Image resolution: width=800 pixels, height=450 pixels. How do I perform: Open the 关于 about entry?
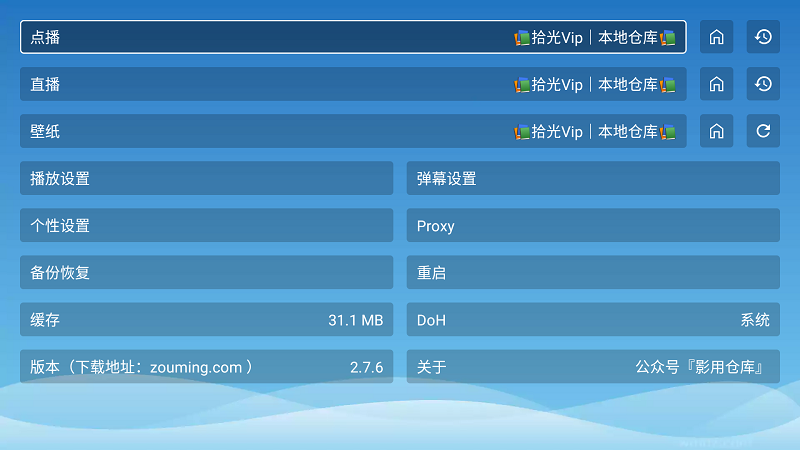coord(593,366)
